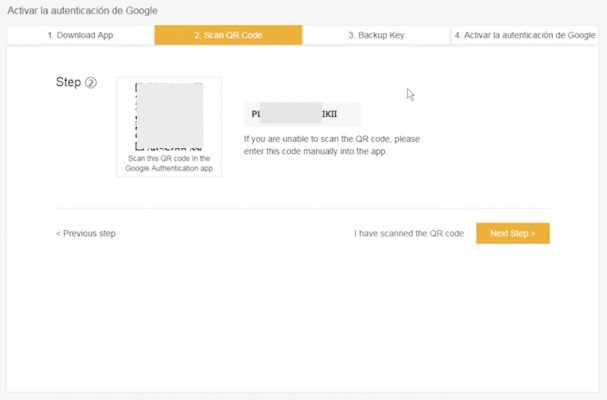Click the 'I have scanned the QR code' text
Image resolution: width=607 pixels, height=400 pixels.
point(409,234)
